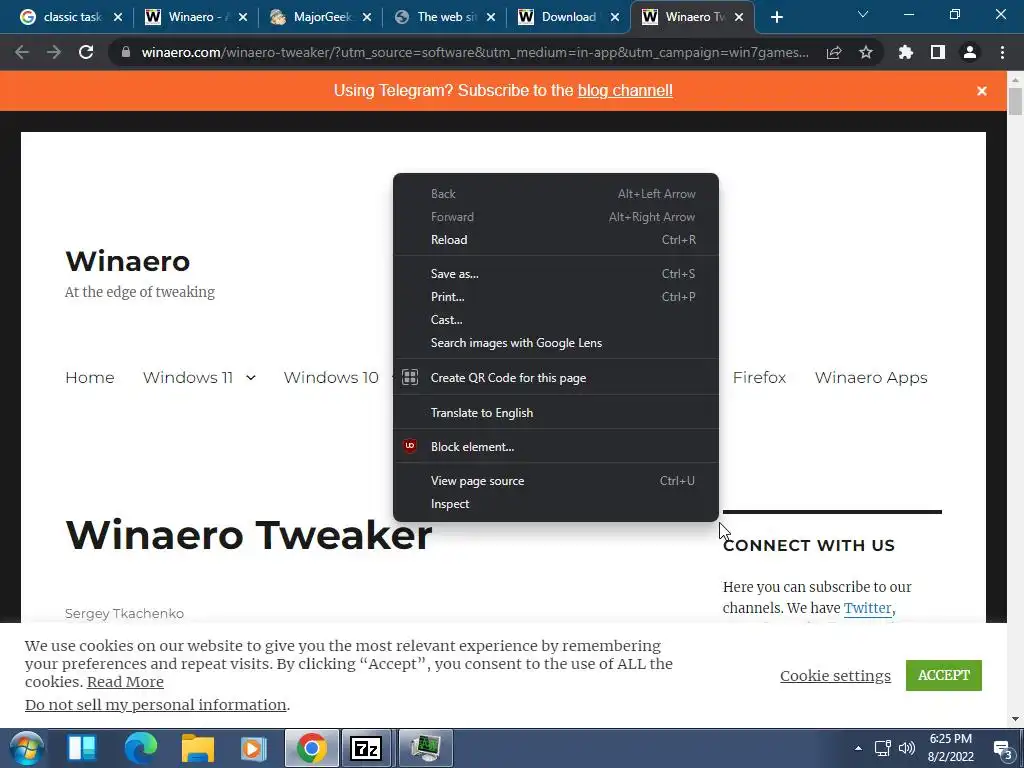Open the Winaero site title link
Viewport: 1024px width, 768px height.
click(127, 261)
